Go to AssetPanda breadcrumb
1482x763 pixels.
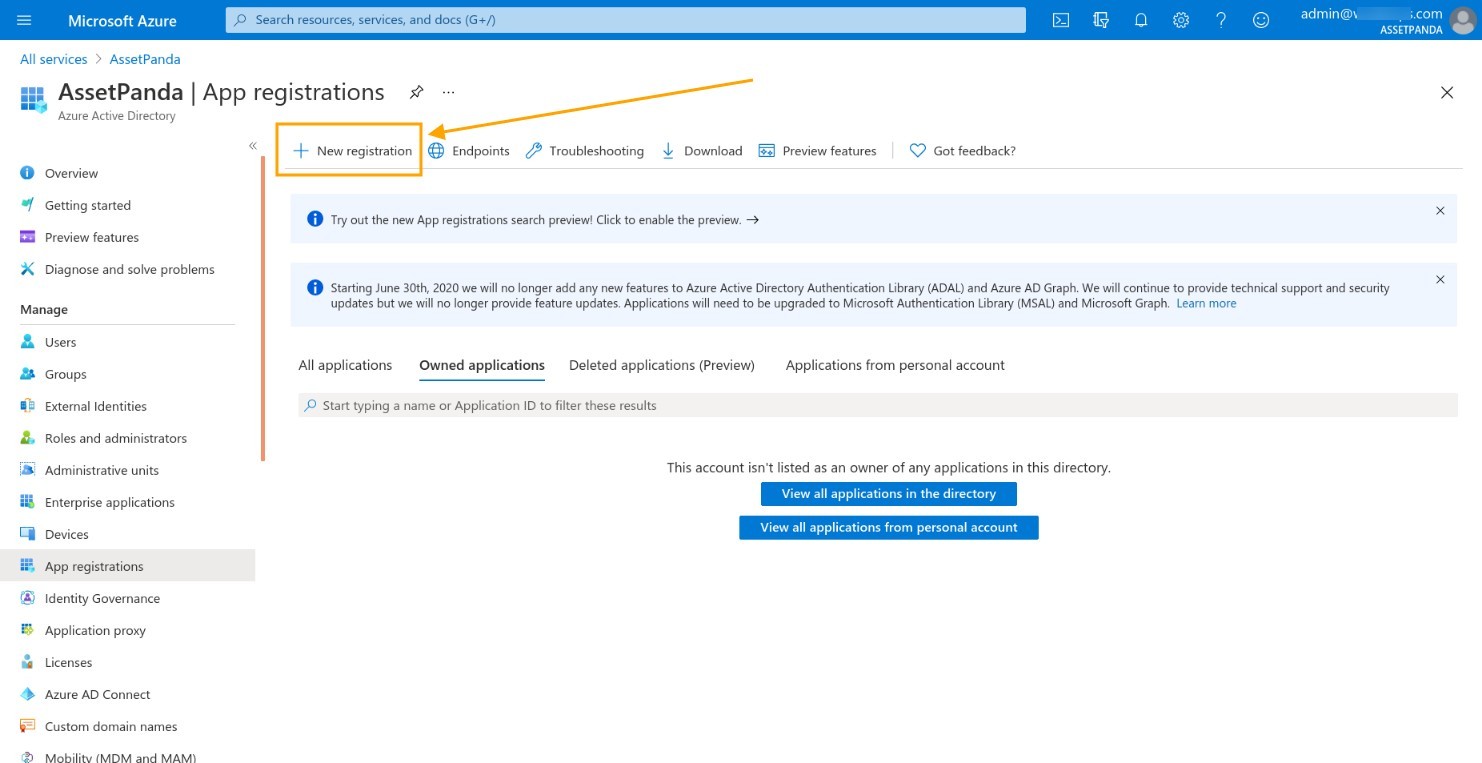(x=145, y=59)
